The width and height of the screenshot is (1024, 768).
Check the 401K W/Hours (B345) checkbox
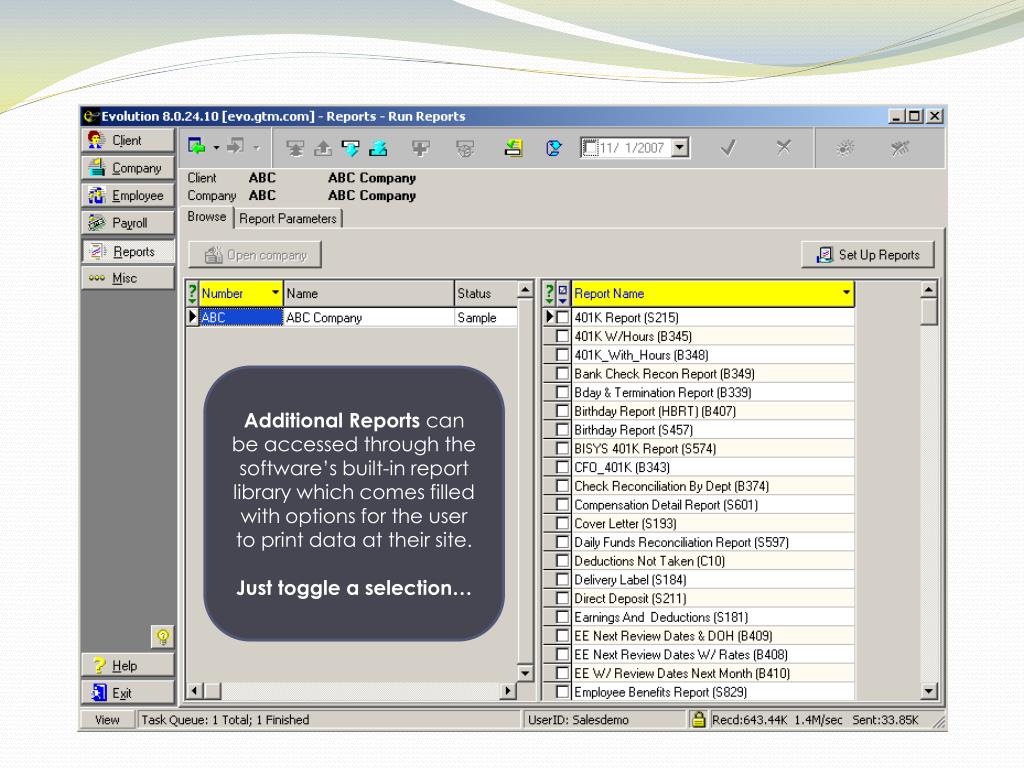562,336
